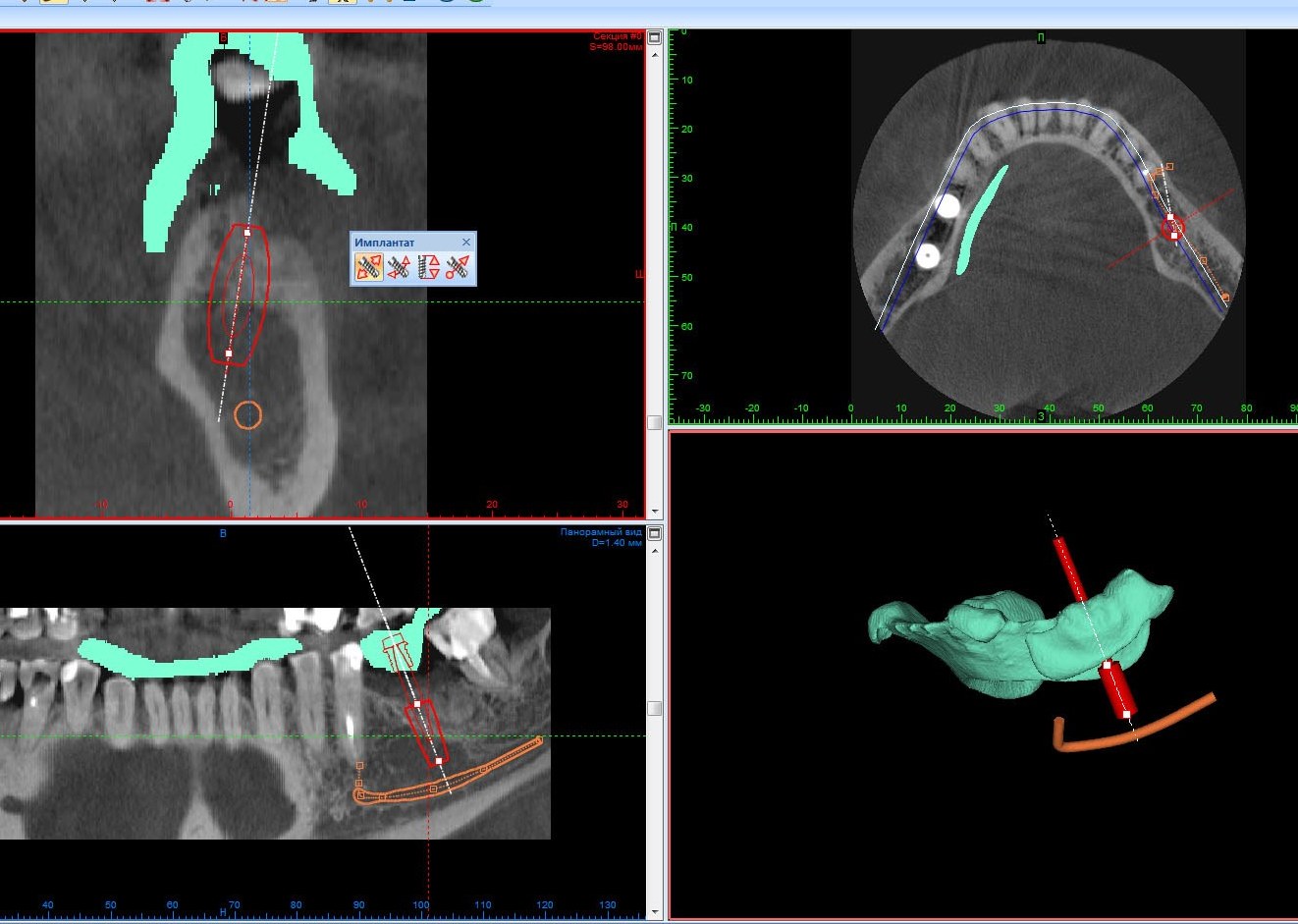This screenshot has height=924, width=1298.
Task: Select the fourth implant pivot tool icon
Action: 458,266
